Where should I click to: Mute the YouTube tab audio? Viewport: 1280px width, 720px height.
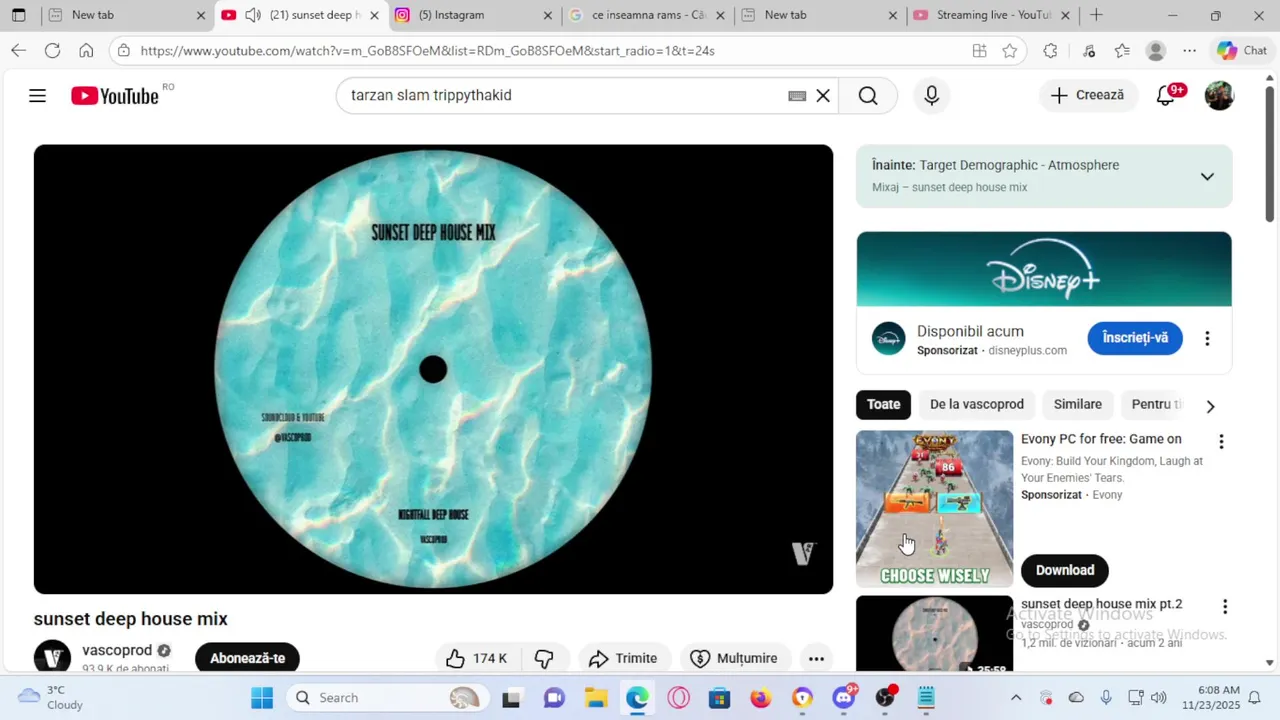coord(253,15)
